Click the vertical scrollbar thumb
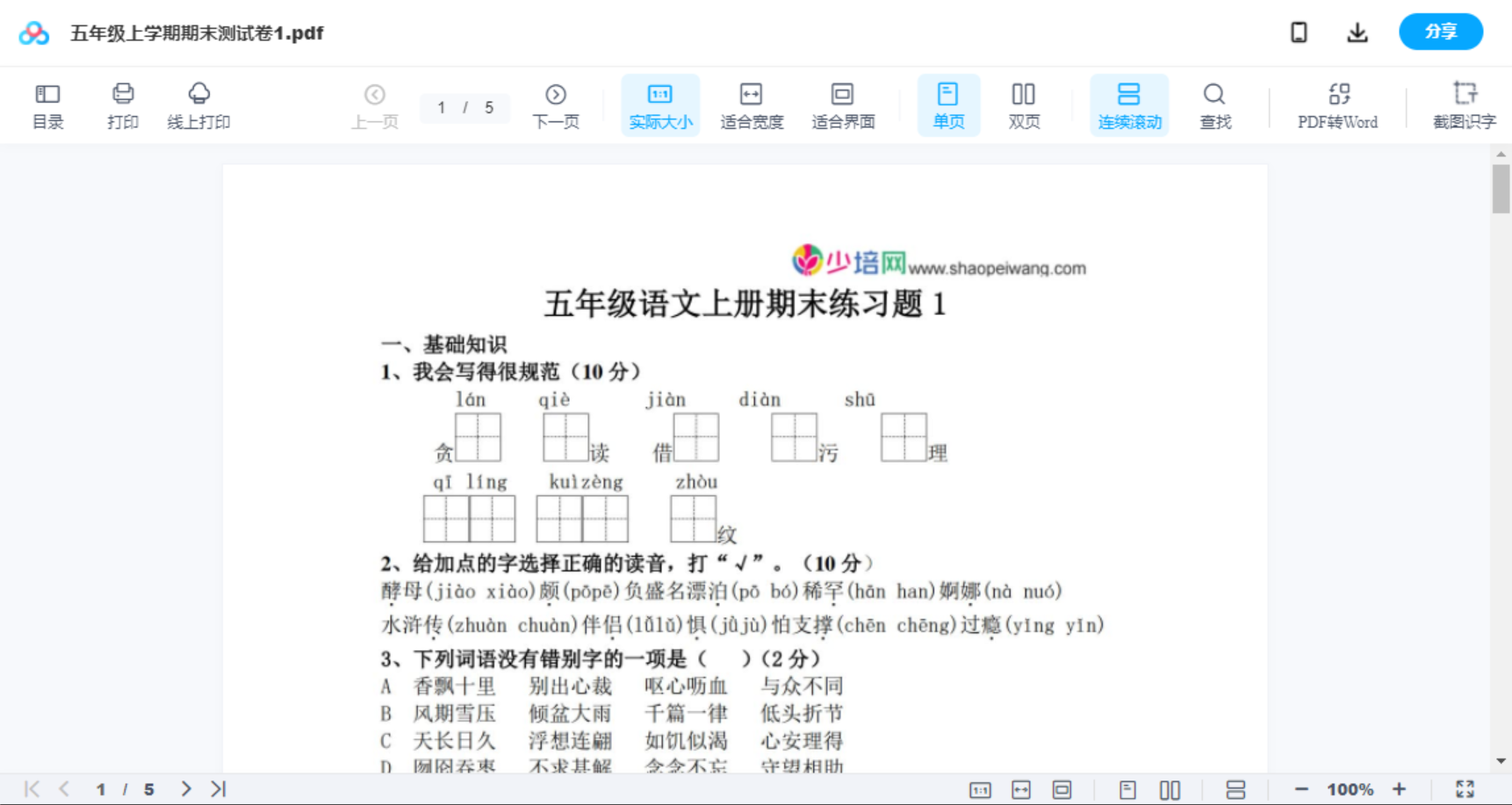 click(x=1501, y=189)
